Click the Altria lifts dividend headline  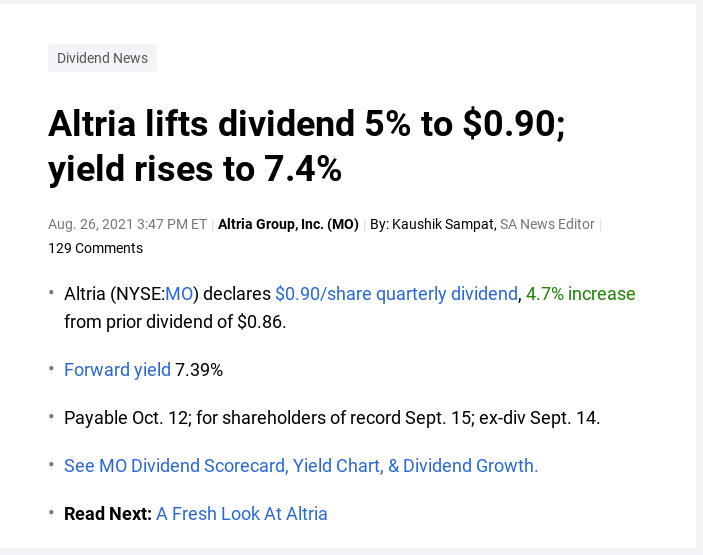coord(306,146)
